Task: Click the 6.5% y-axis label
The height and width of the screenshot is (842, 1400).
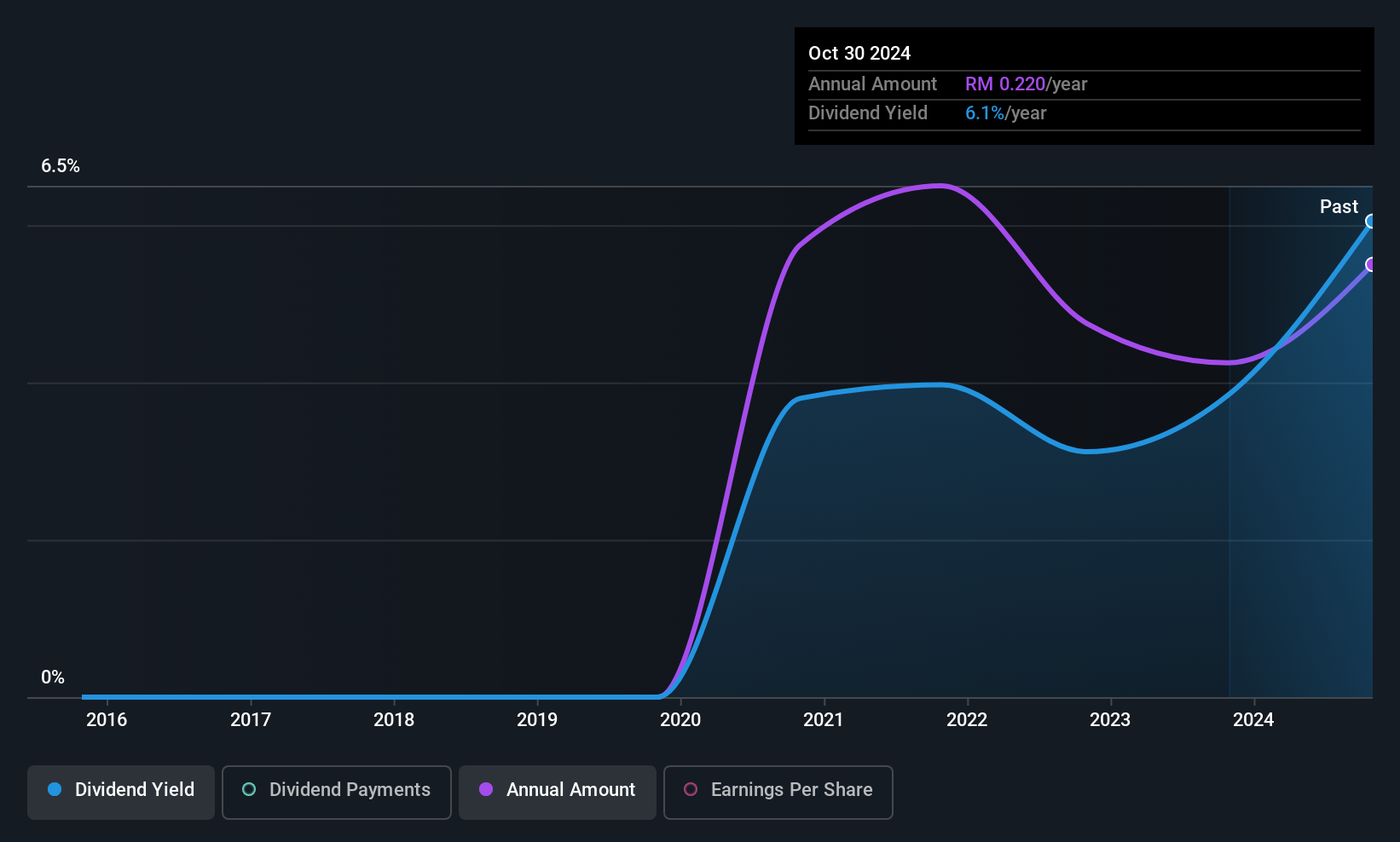Action: coord(61,166)
